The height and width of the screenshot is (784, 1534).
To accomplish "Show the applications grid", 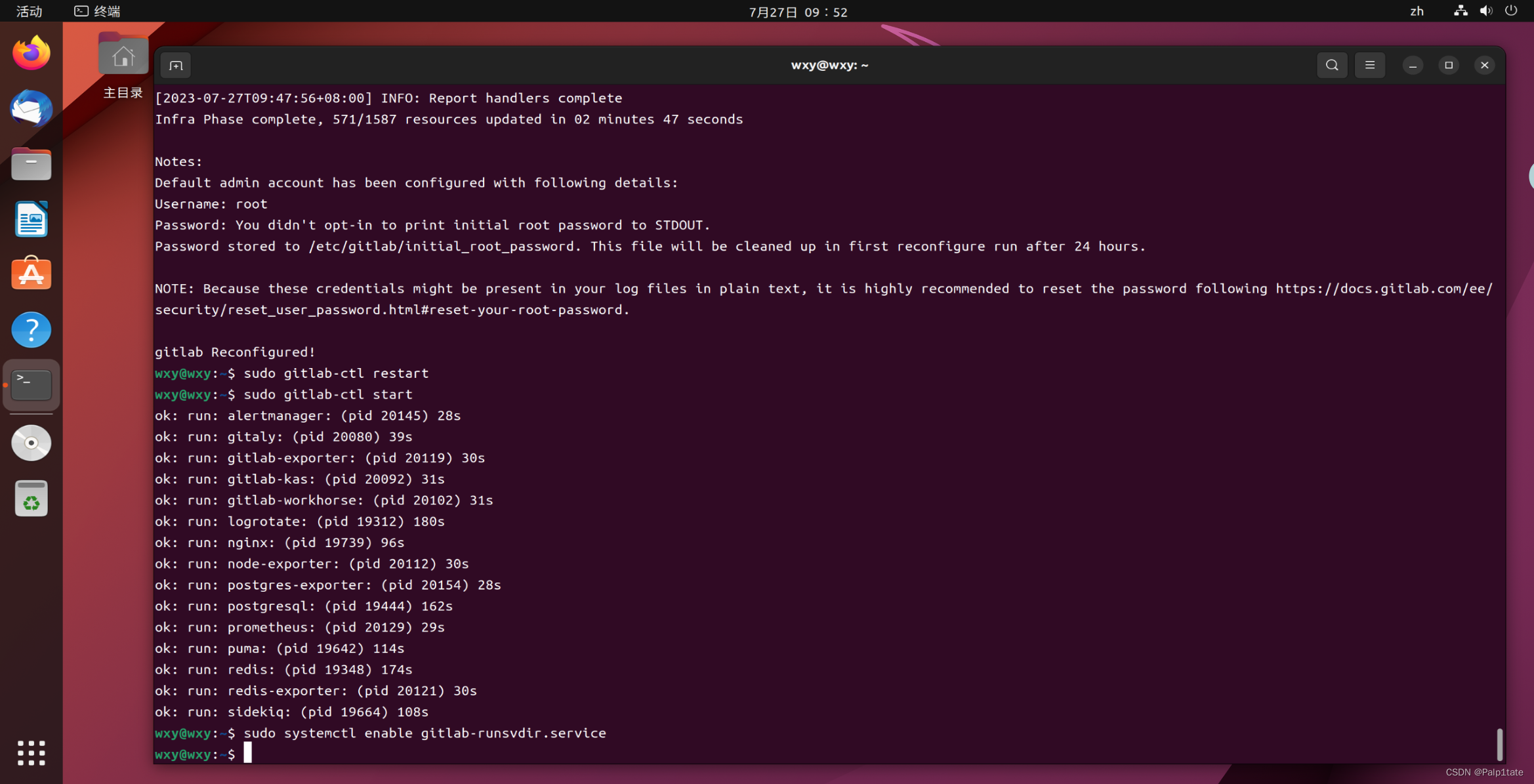I will [x=31, y=753].
